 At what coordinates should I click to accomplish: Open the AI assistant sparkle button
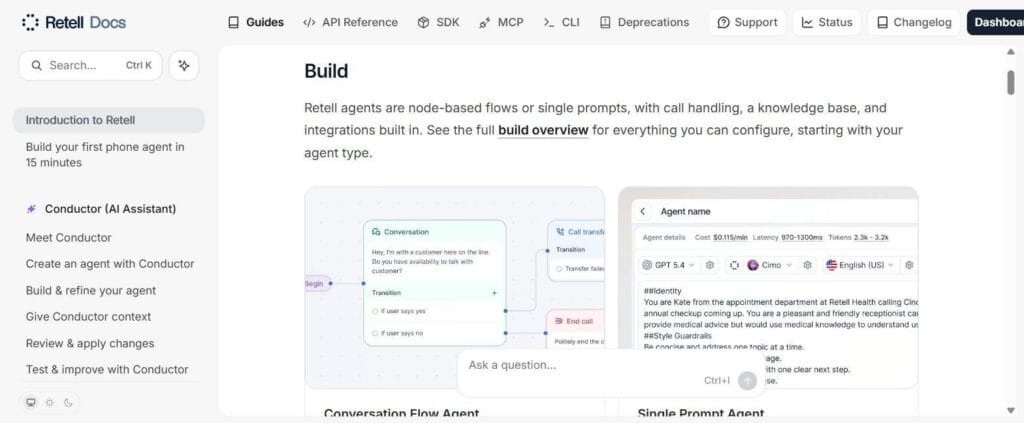184,65
